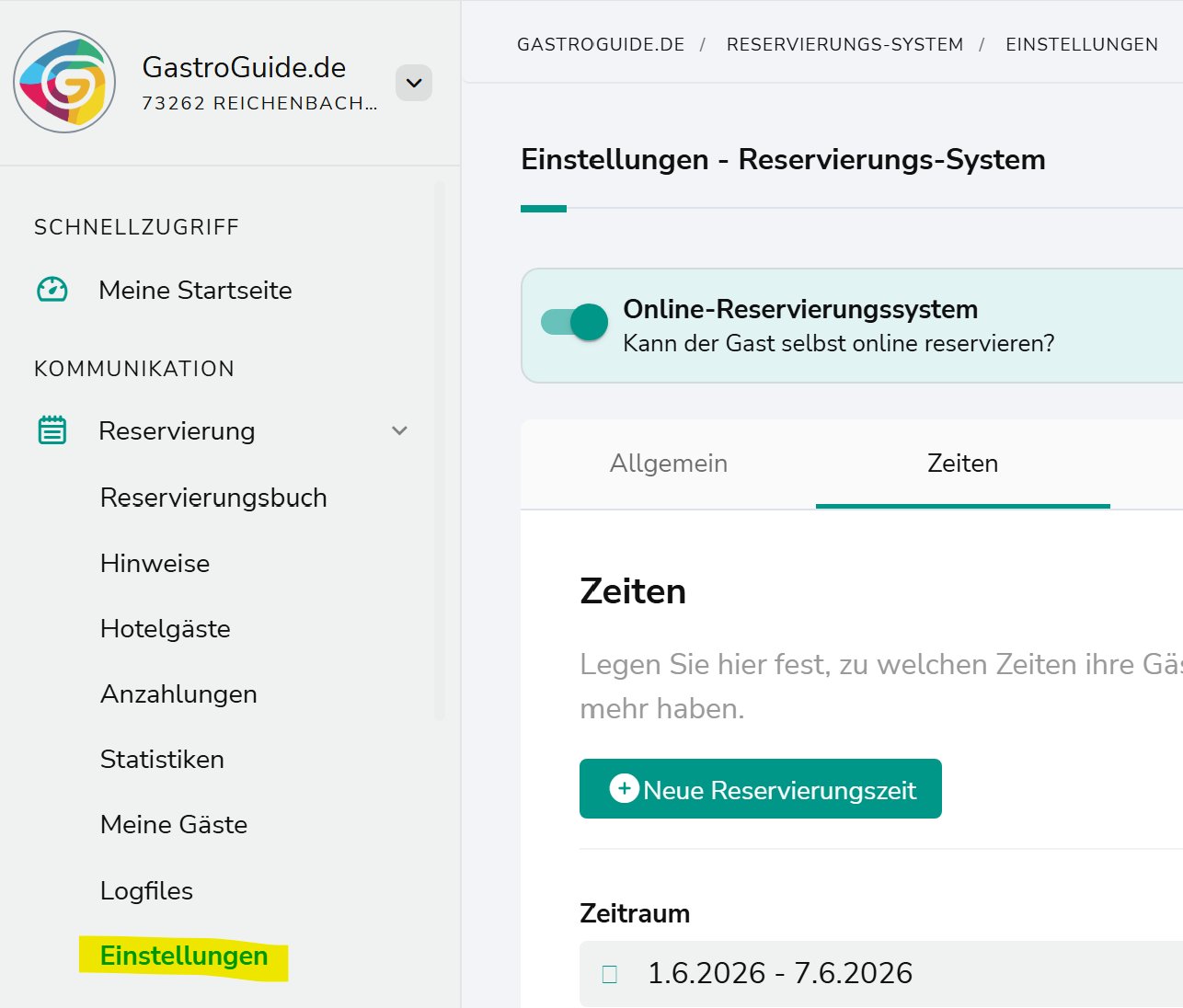
Task: View Logfiles
Action: [x=146, y=890]
